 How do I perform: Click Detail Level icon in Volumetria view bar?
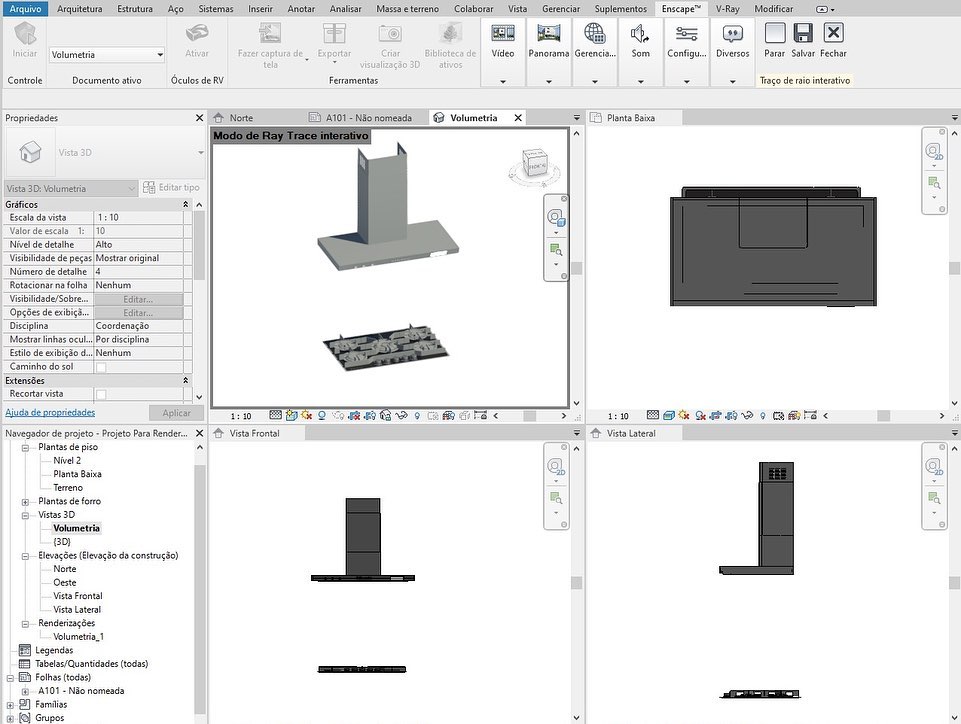coord(276,415)
